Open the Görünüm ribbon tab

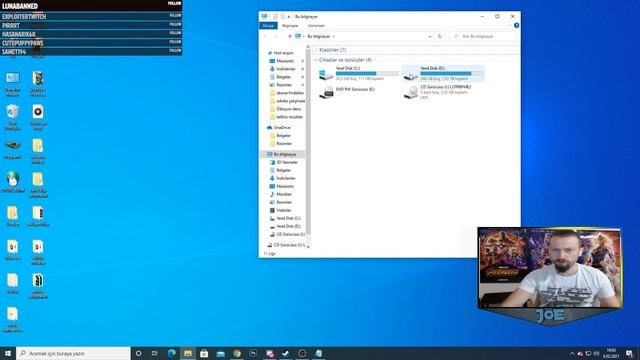(x=316, y=26)
